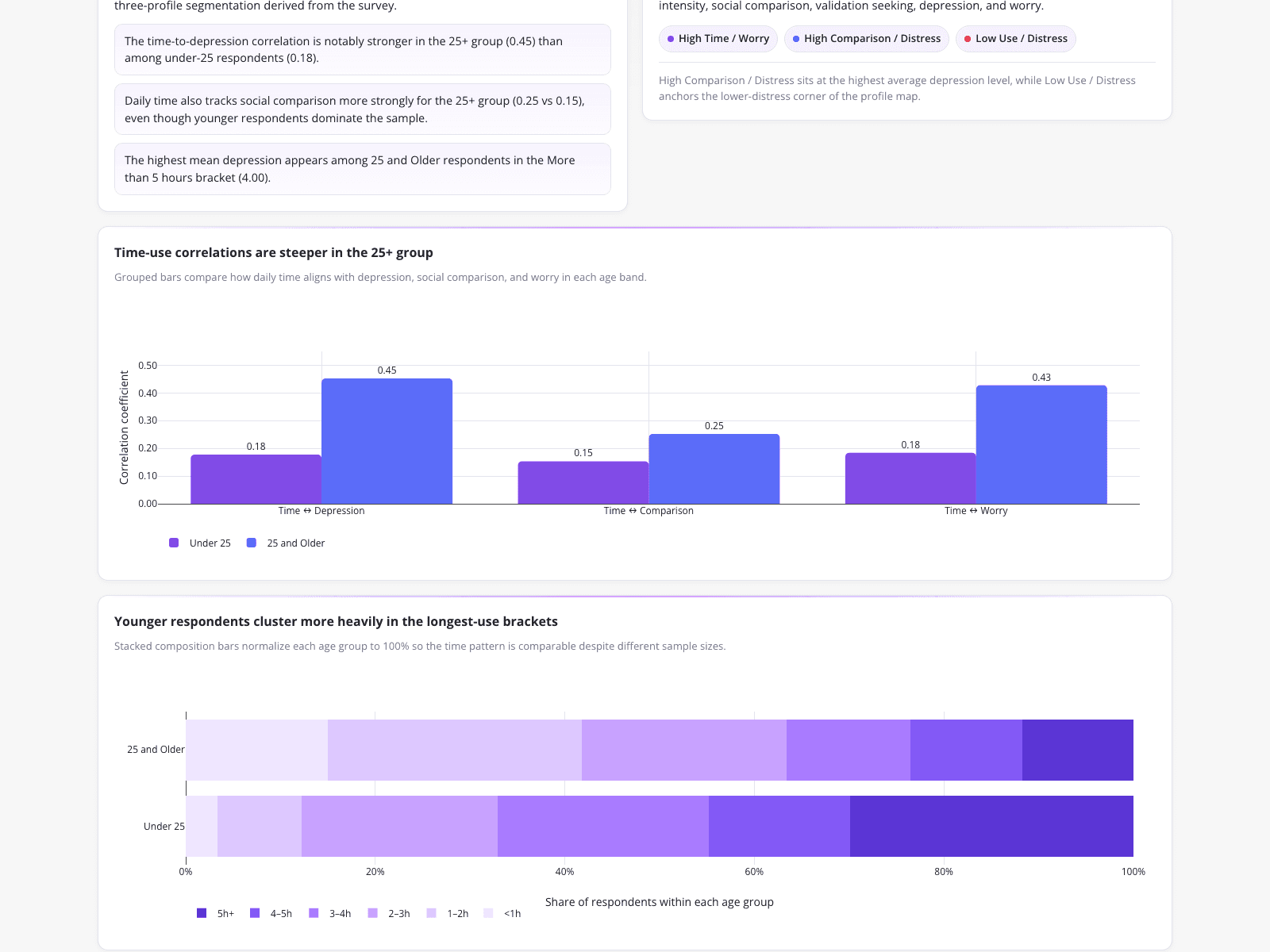The image size is (1270, 952).
Task: Toggle the <1h legend entry
Action: (x=502, y=914)
